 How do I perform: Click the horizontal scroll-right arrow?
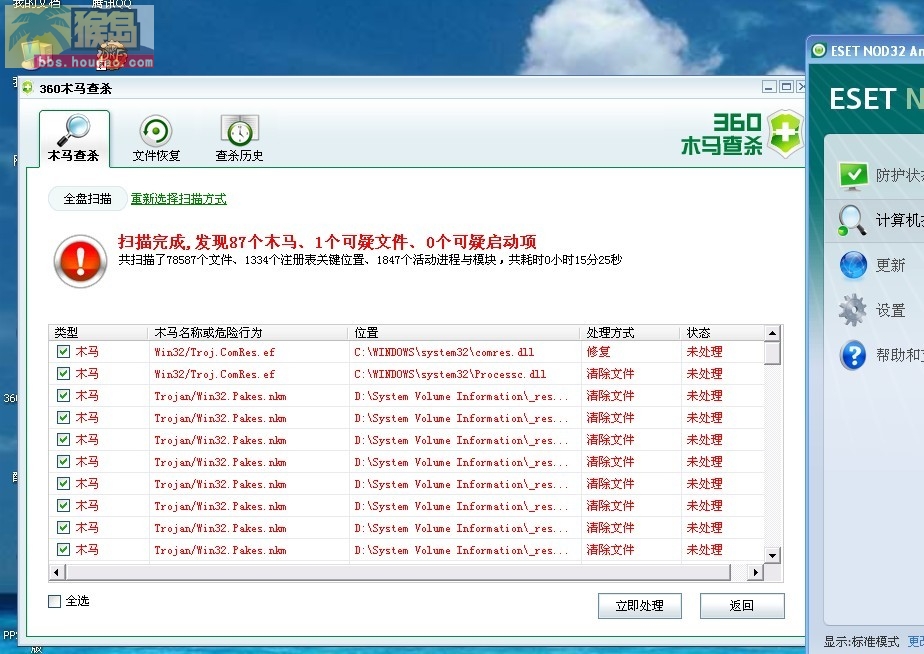755,572
